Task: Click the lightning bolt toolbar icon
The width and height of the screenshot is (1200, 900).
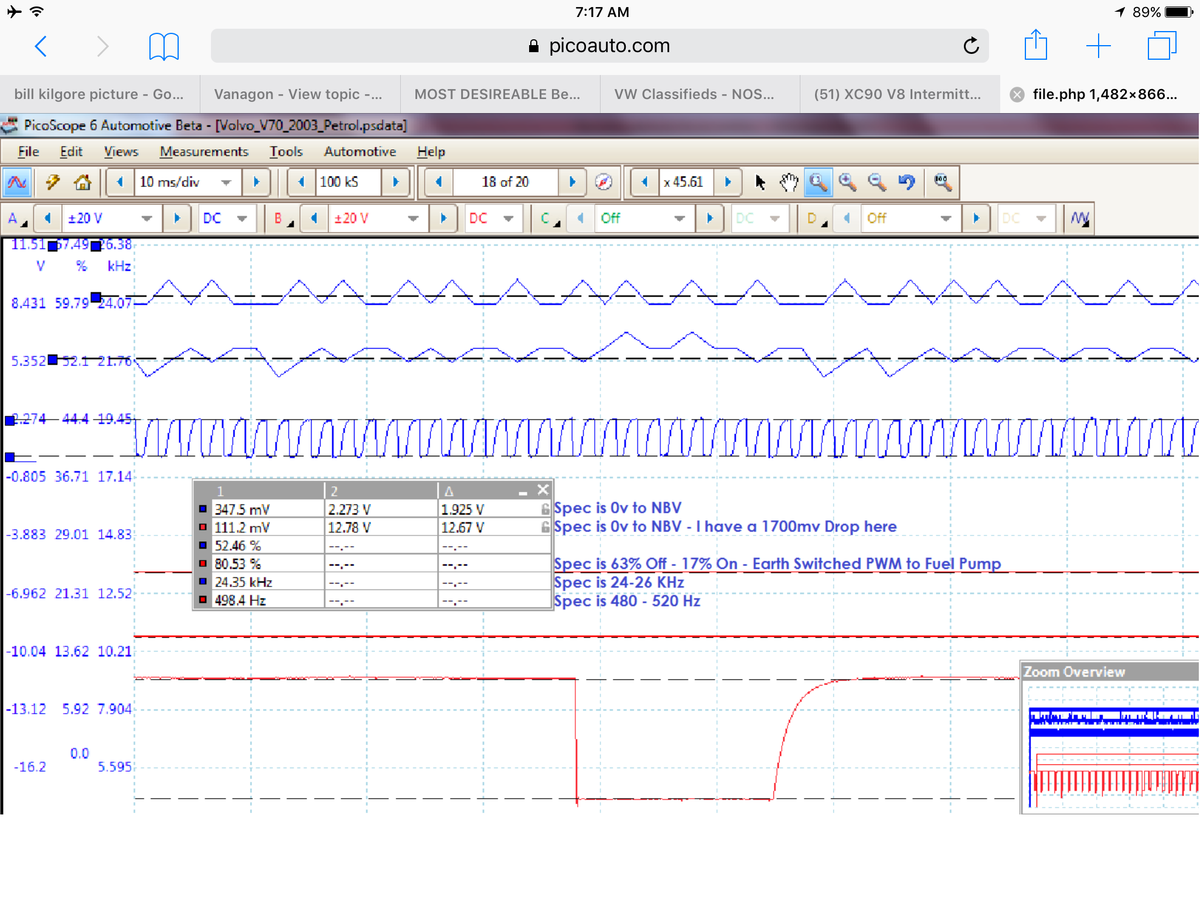Action: pyautogui.click(x=51, y=182)
